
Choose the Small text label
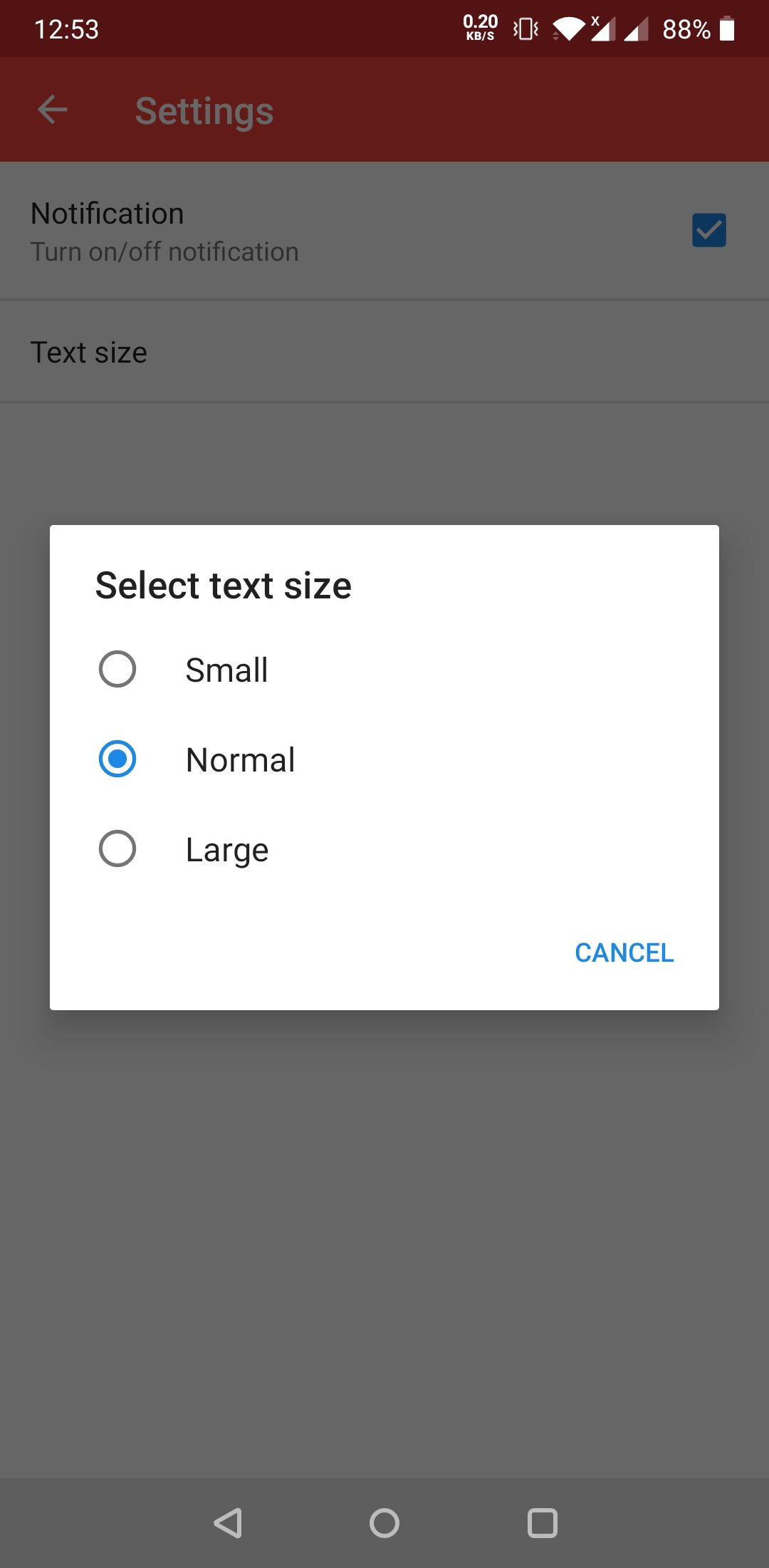[x=226, y=670]
